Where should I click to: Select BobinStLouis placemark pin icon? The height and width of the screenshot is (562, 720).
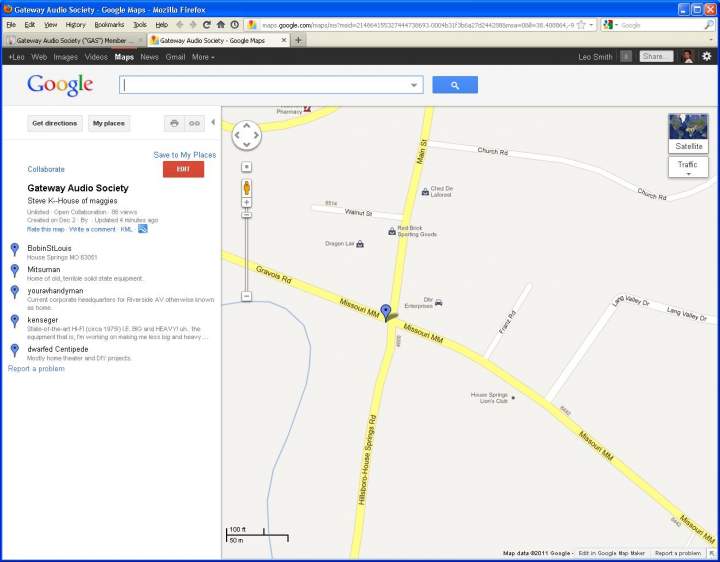(x=15, y=249)
